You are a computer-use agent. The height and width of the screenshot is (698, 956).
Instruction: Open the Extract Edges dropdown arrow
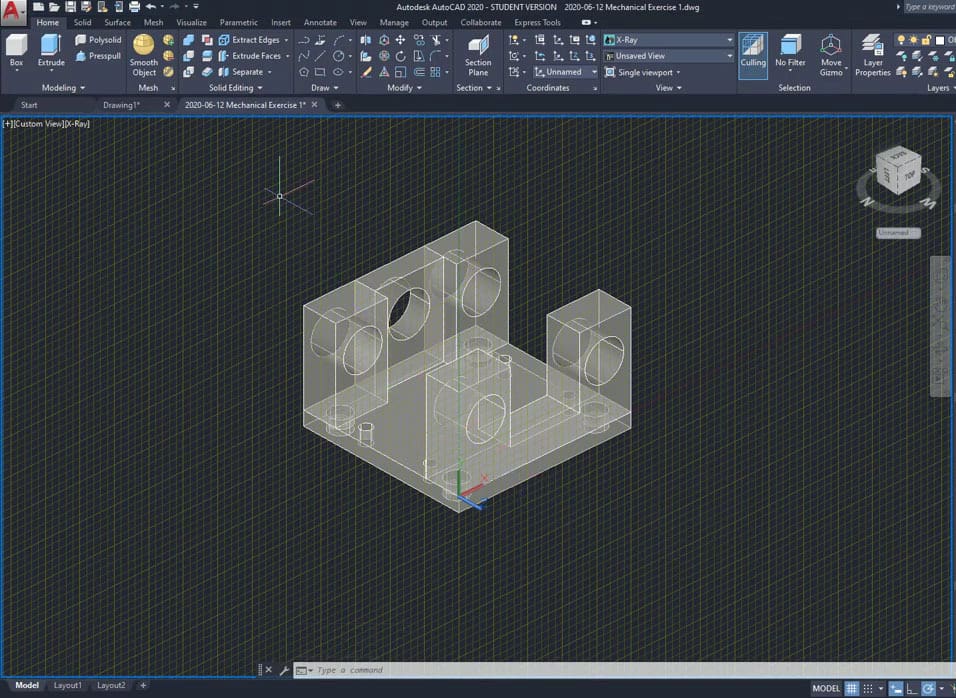[286, 40]
